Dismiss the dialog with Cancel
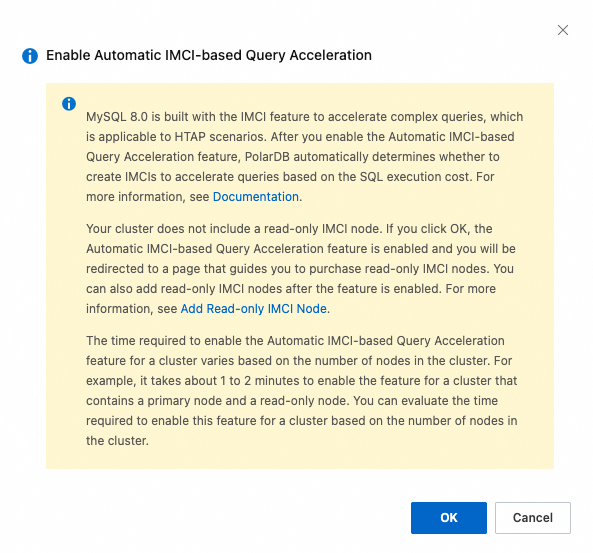Screen dimensions: 593x553 (x=532, y=517)
